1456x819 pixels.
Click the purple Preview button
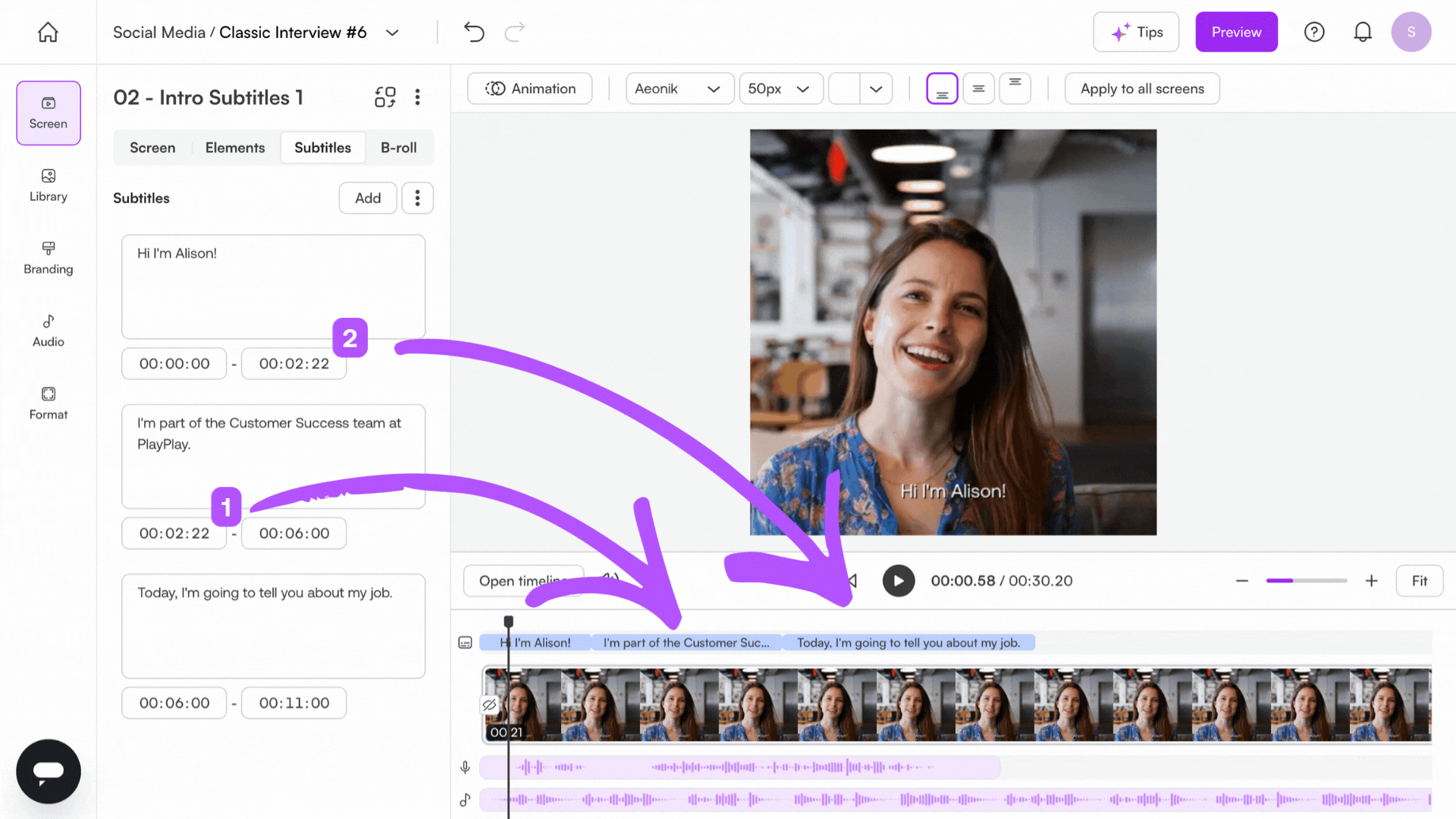click(x=1236, y=32)
